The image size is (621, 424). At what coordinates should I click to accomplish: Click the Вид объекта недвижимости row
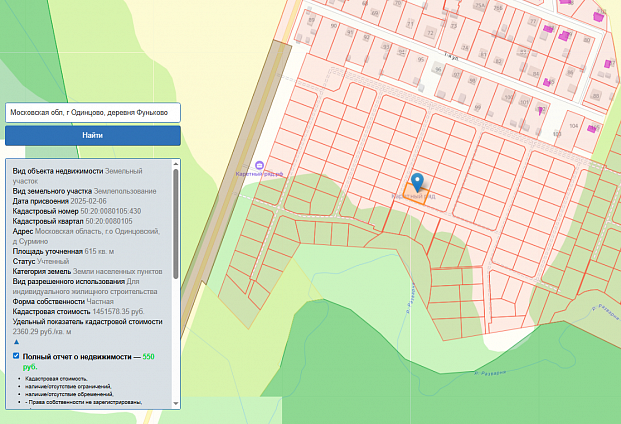point(78,176)
